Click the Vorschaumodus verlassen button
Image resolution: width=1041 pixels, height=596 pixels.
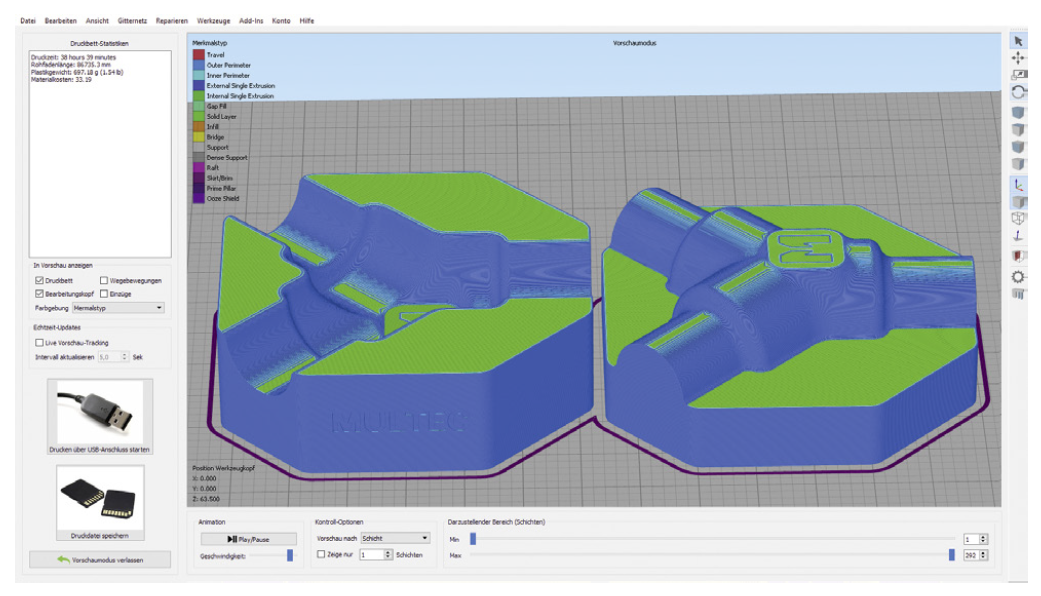(100, 559)
